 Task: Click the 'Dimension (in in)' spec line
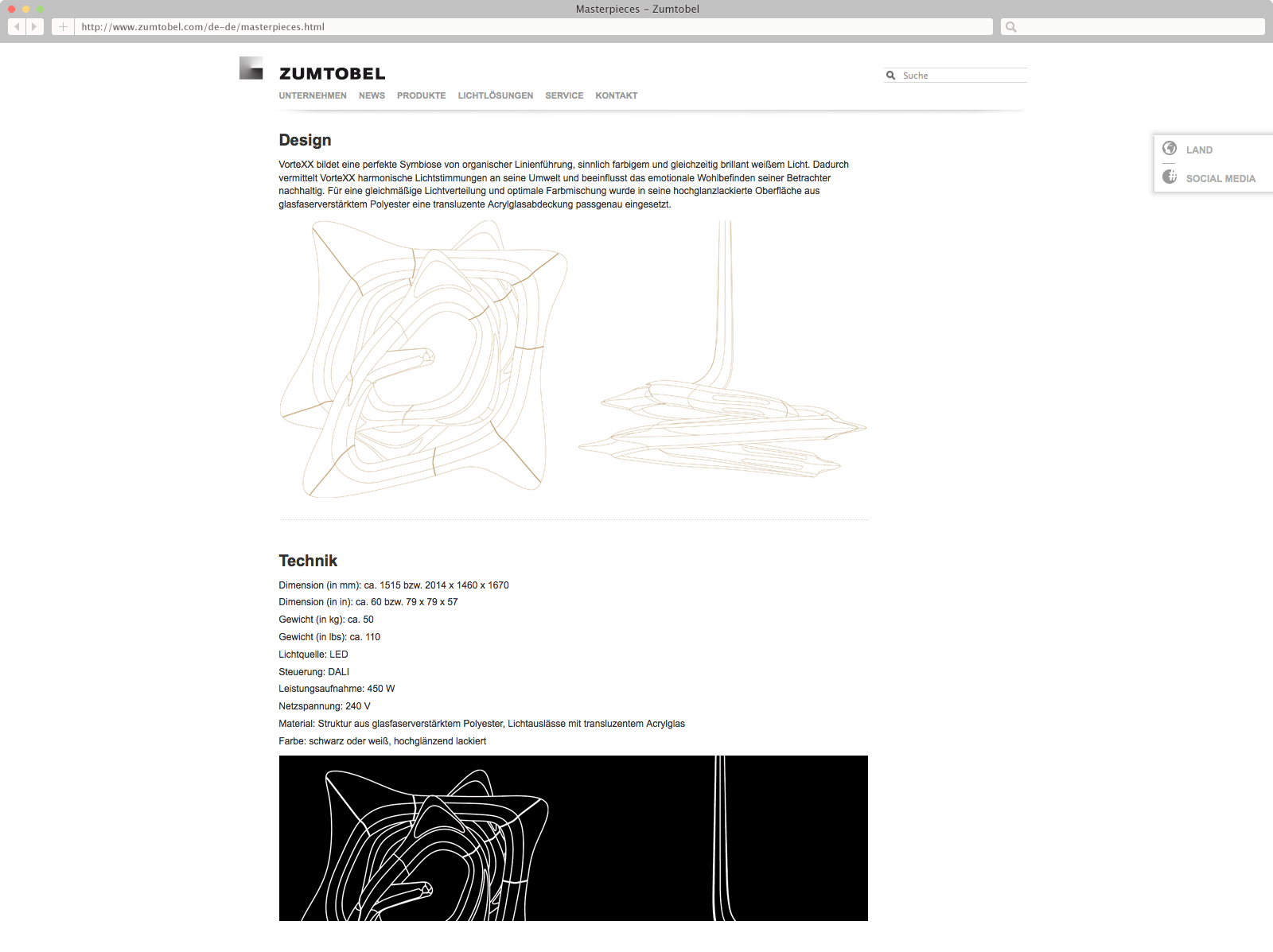point(368,602)
